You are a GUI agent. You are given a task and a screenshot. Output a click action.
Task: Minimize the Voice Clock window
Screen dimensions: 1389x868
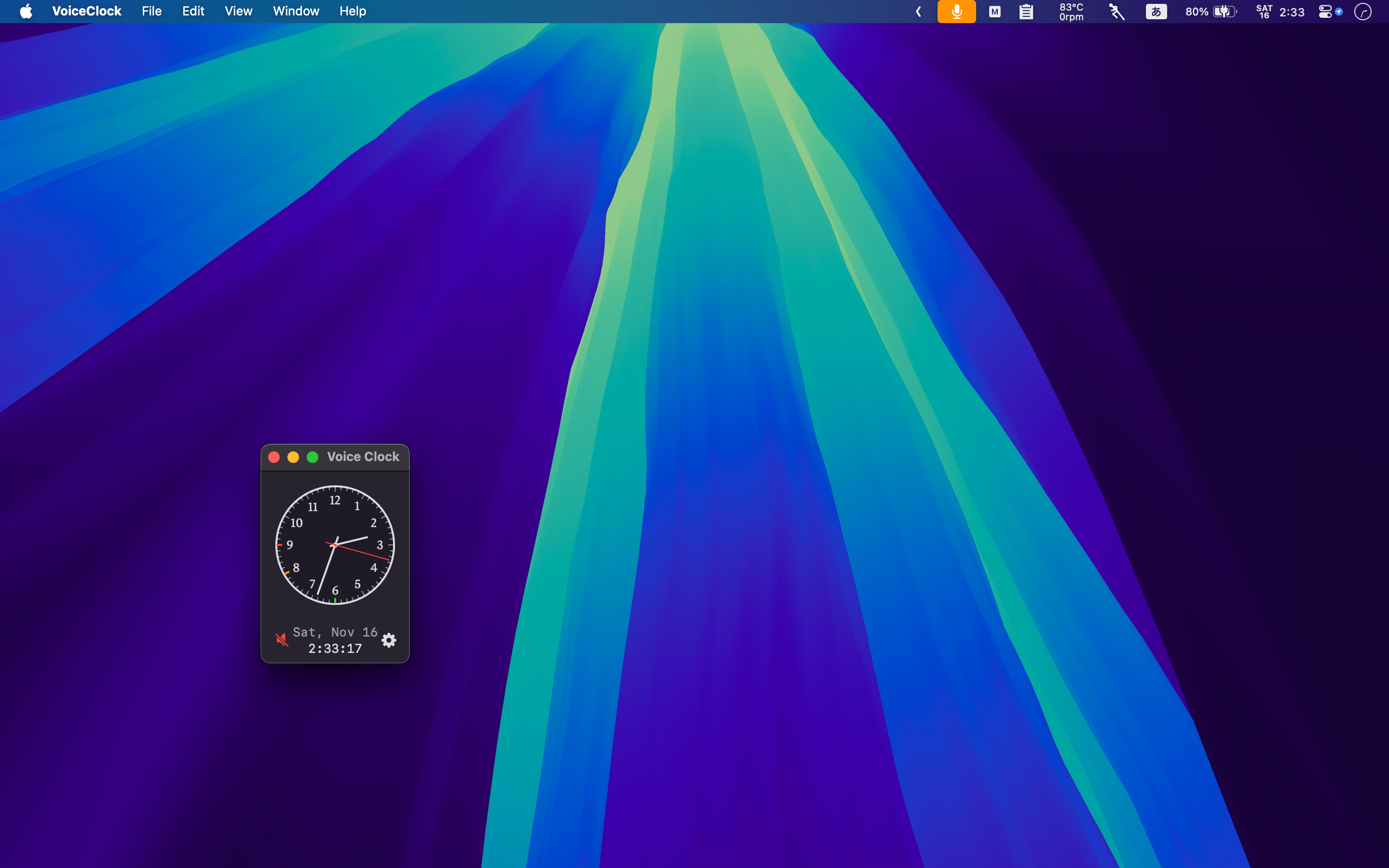[x=293, y=457]
